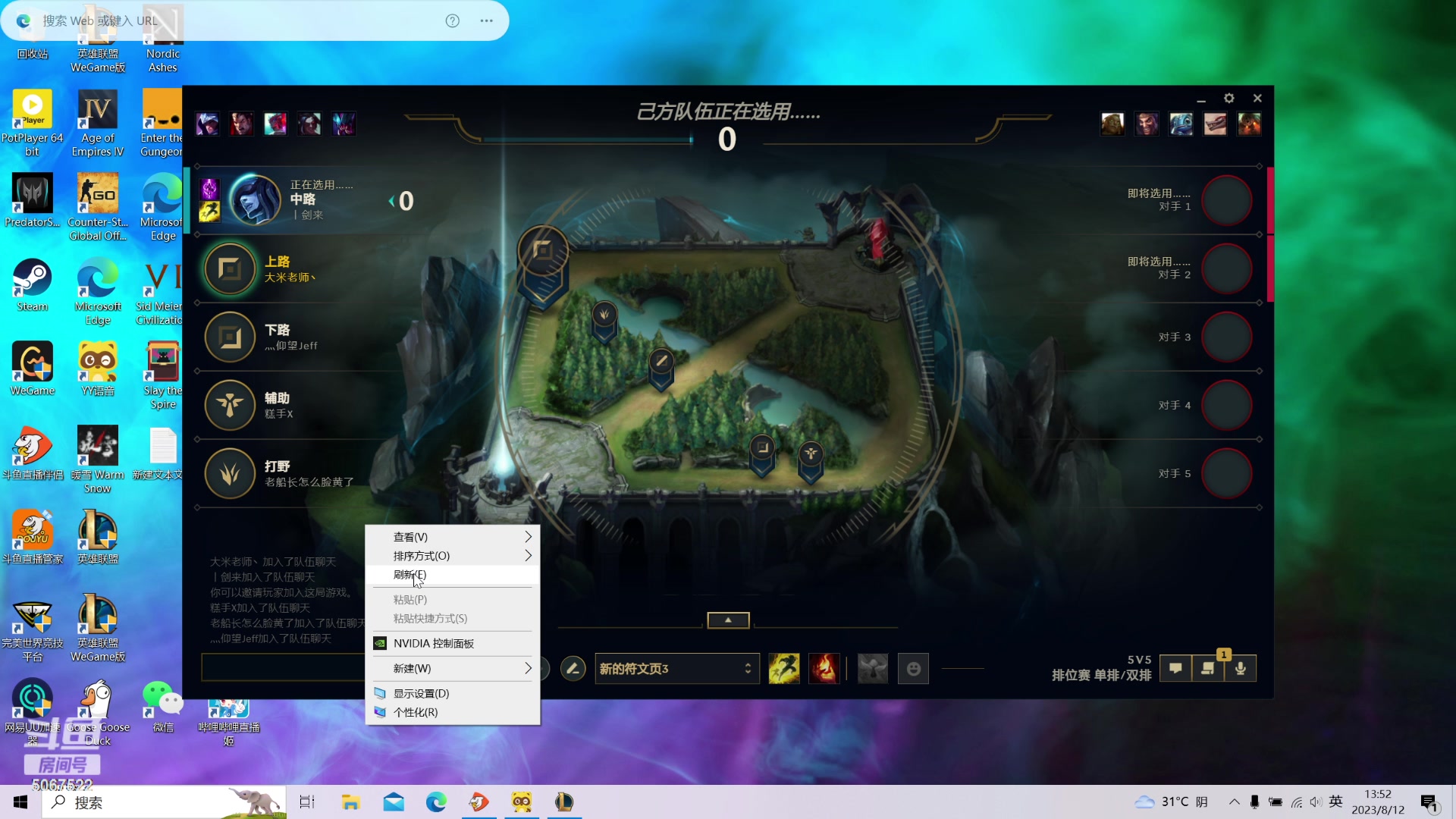Open the League client settings gear
This screenshot has width=1456, height=819.
(1229, 99)
